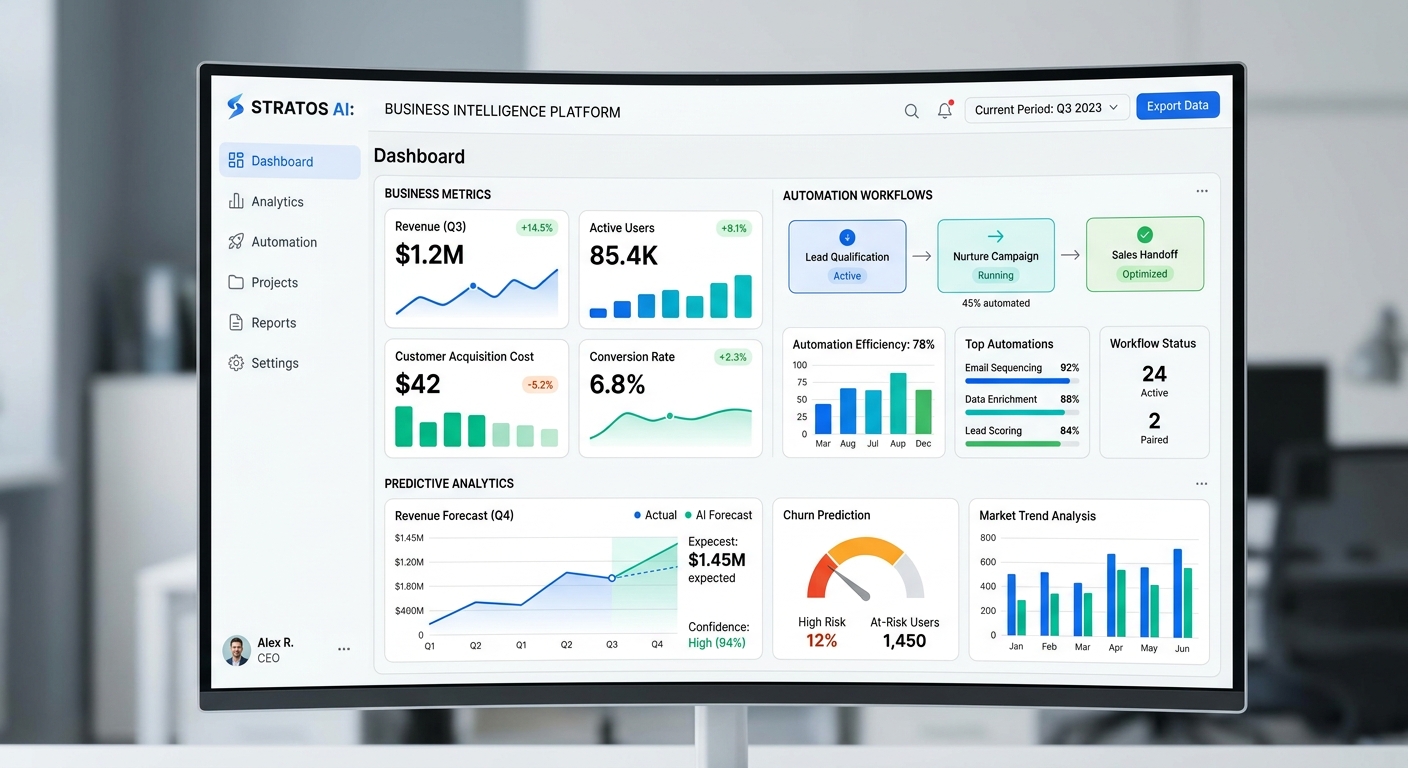
Task: Click the Revenue (Q3) line chart point
Action: pos(473,287)
